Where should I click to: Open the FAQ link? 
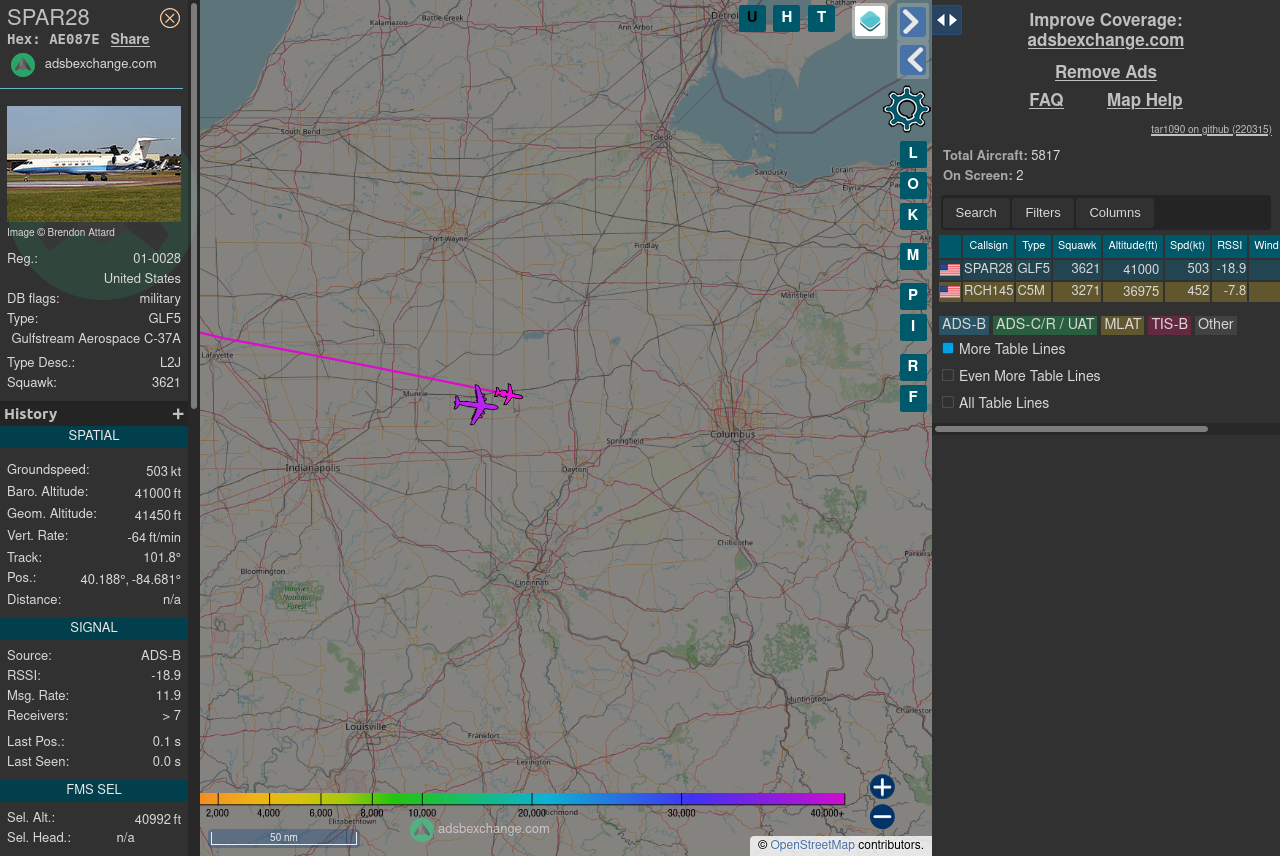click(1047, 101)
